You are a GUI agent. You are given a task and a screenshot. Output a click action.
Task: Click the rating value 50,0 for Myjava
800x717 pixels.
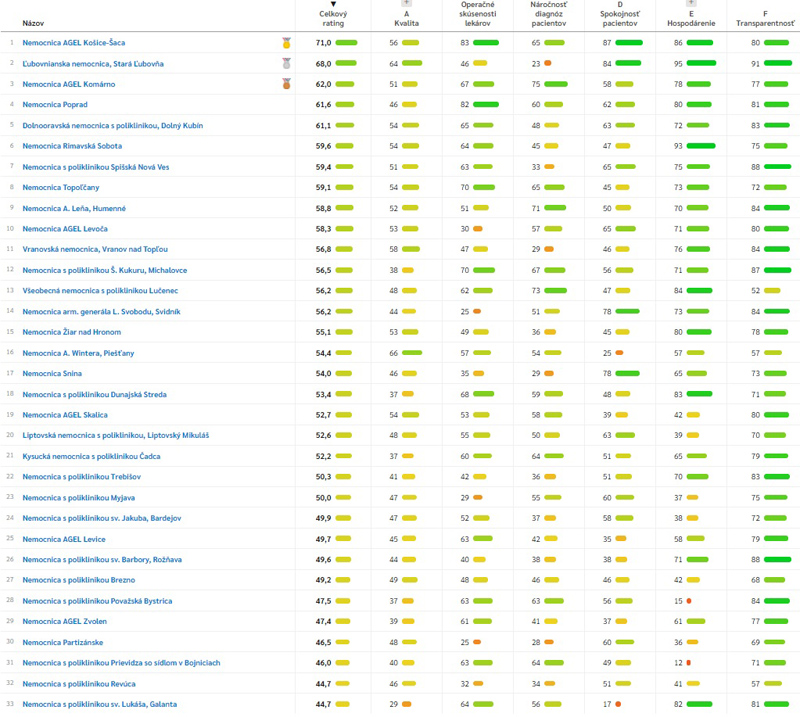(x=323, y=498)
